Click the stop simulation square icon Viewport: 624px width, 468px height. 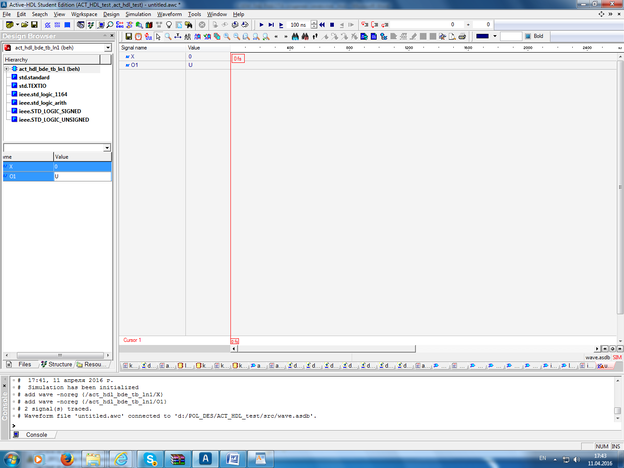(332, 24)
